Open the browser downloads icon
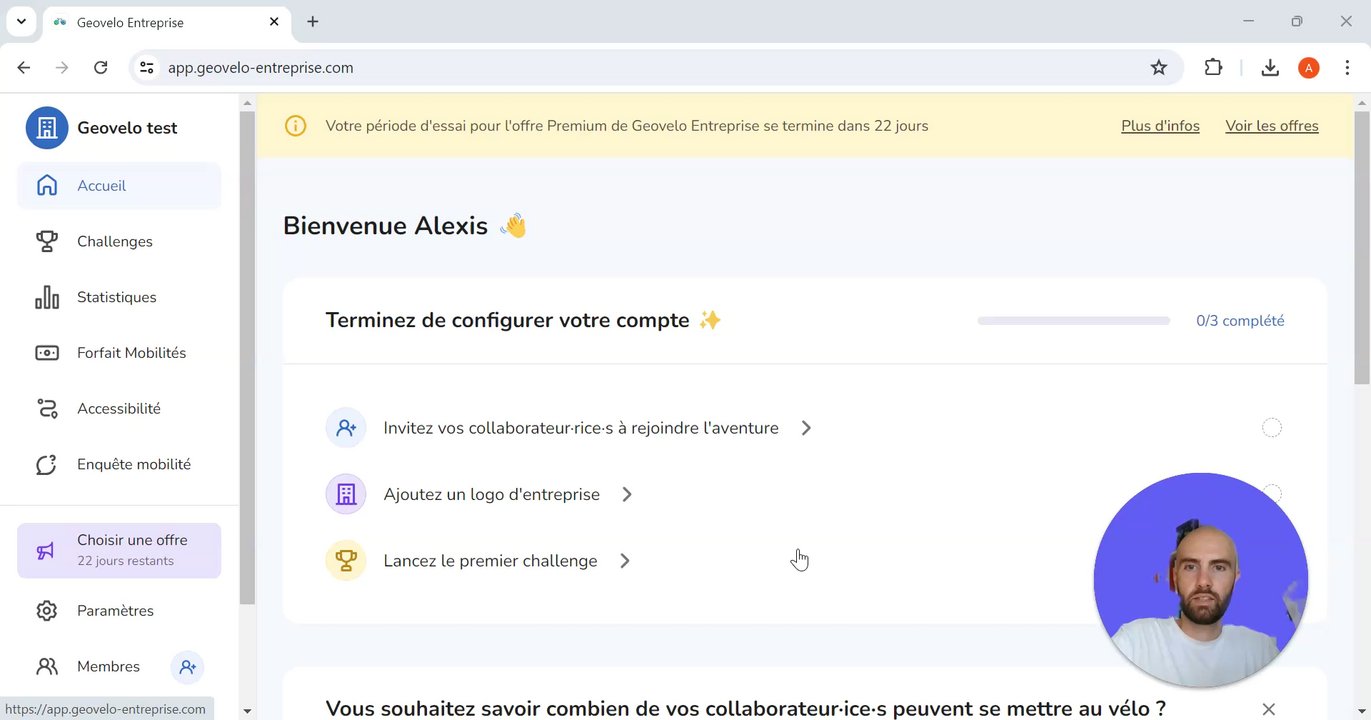Image resolution: width=1371 pixels, height=720 pixels. tap(1270, 68)
